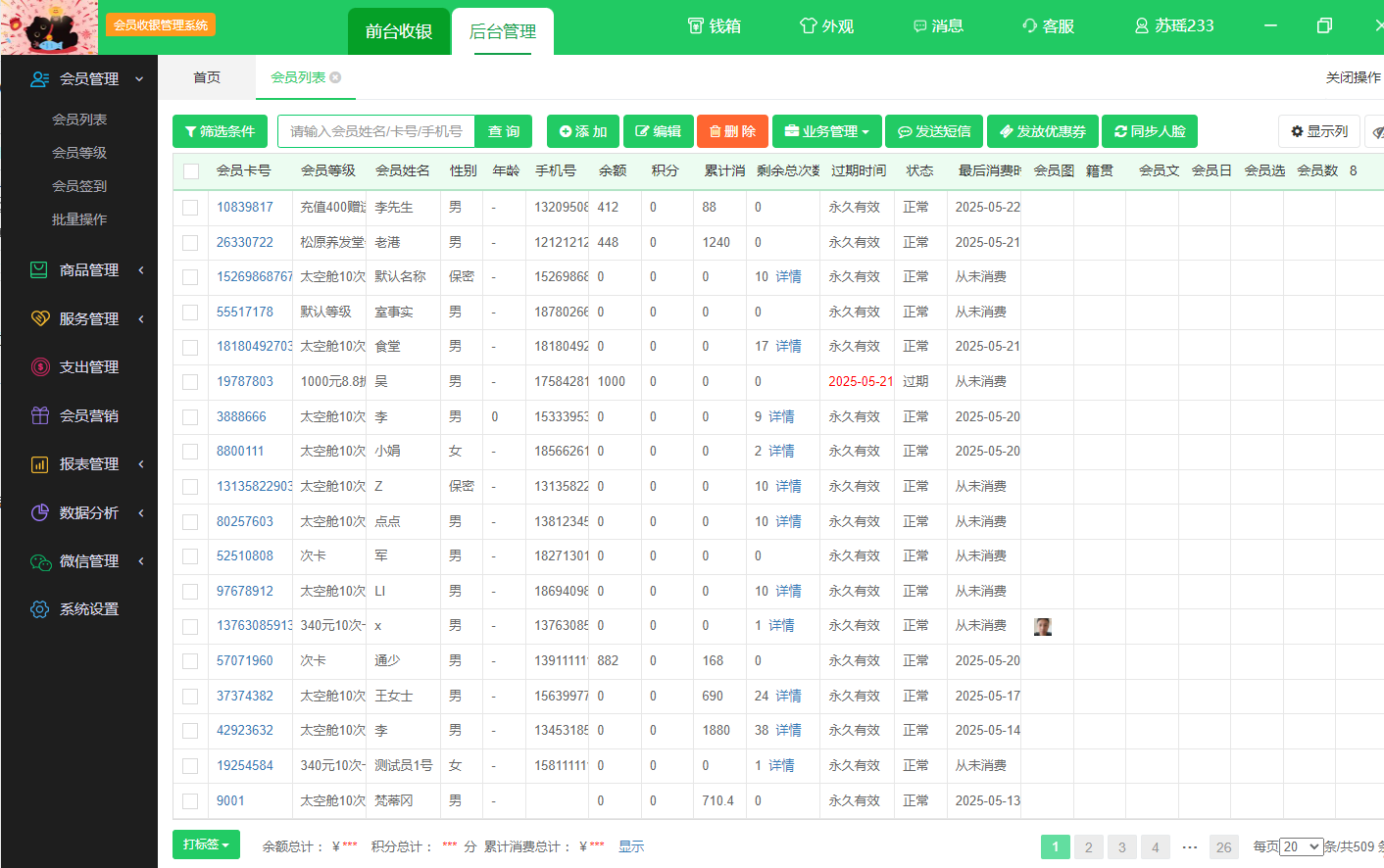Click the app logo image

point(49,26)
